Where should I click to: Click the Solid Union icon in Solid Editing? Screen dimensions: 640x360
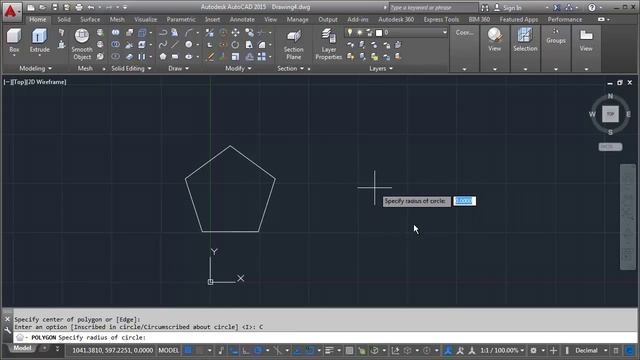(116, 32)
